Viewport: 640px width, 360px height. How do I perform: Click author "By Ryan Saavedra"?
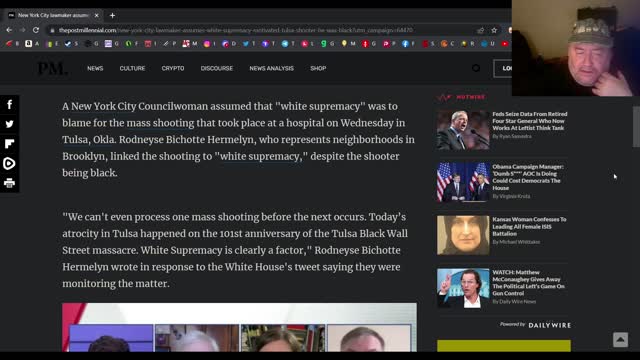512,136
